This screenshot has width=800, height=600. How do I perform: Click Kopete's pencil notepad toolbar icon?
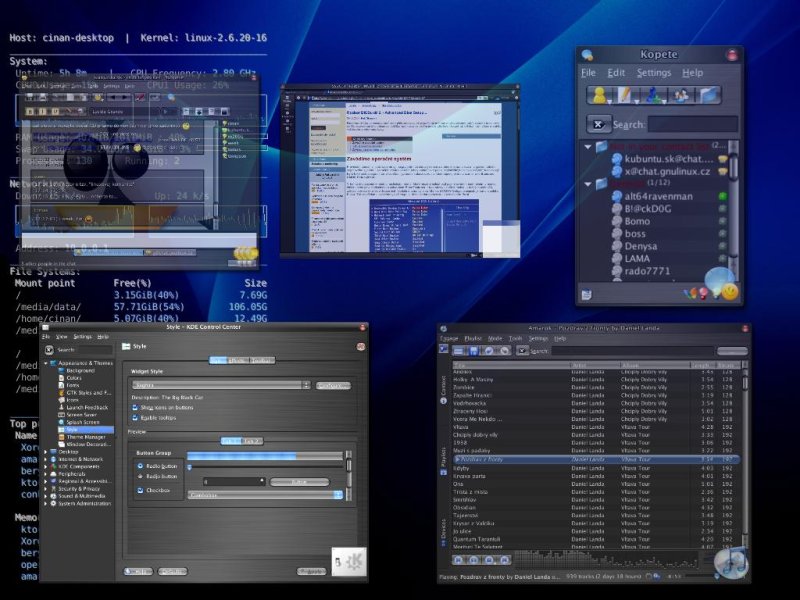point(626,95)
